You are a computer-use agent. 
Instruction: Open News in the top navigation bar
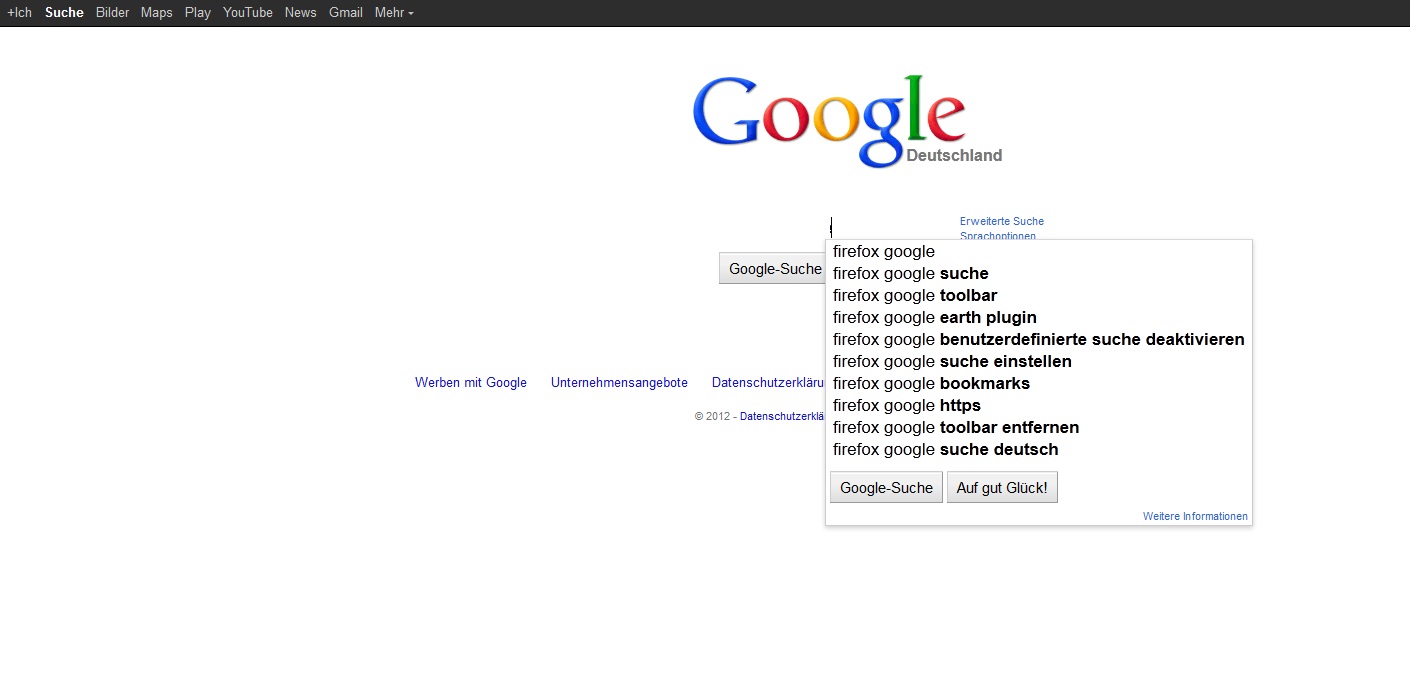(x=300, y=13)
